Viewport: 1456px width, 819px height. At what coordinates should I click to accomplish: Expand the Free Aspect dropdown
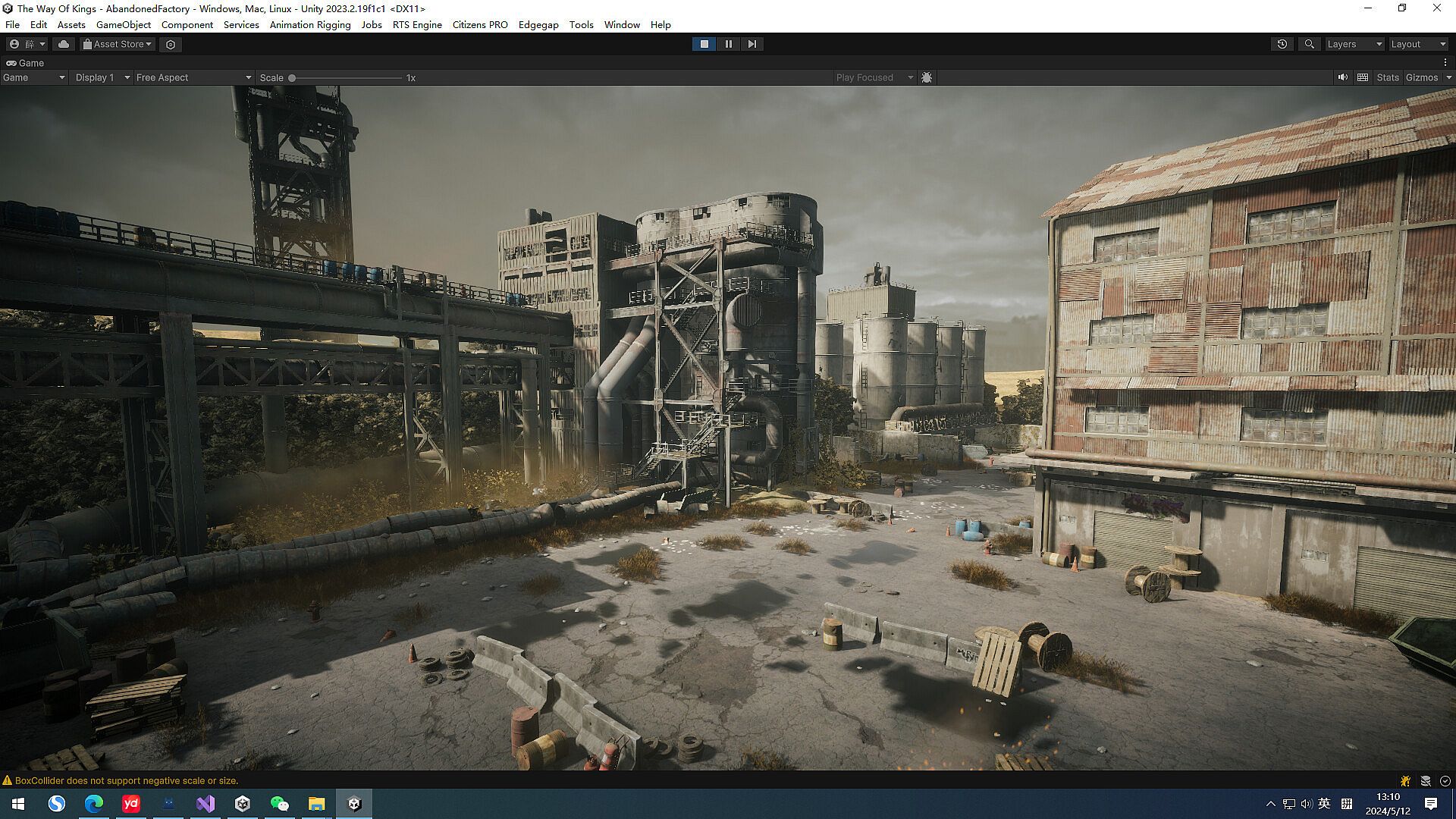tap(193, 77)
